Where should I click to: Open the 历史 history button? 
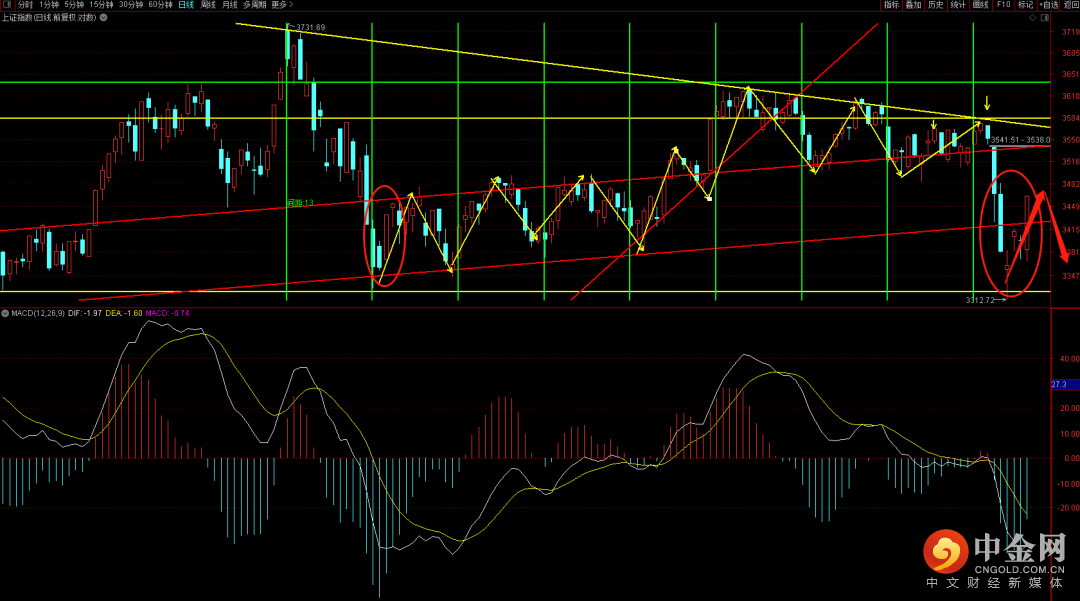[935, 5]
